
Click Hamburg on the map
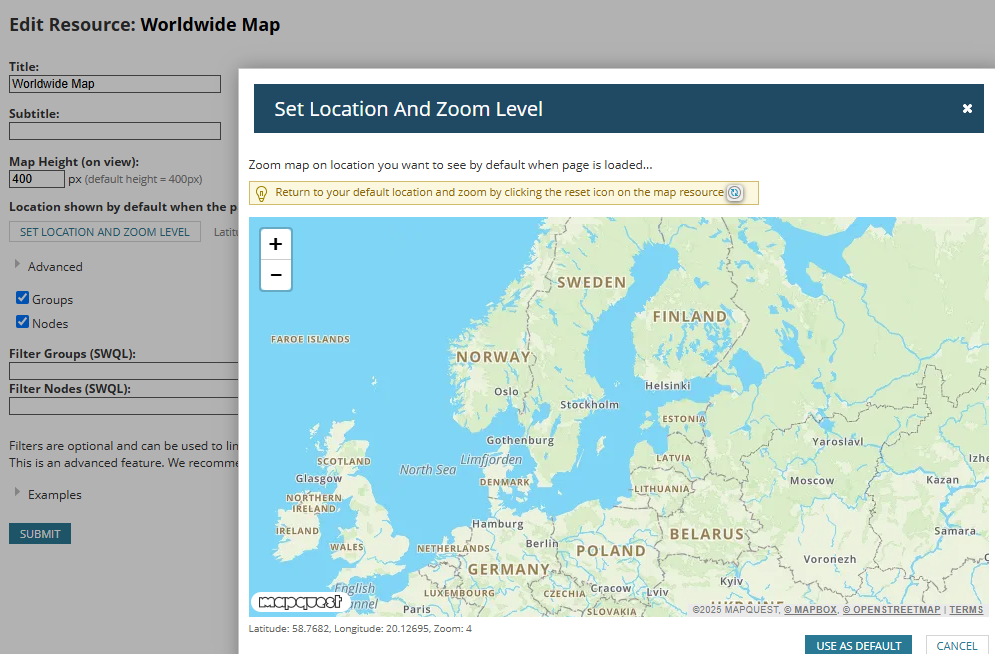pos(498,524)
